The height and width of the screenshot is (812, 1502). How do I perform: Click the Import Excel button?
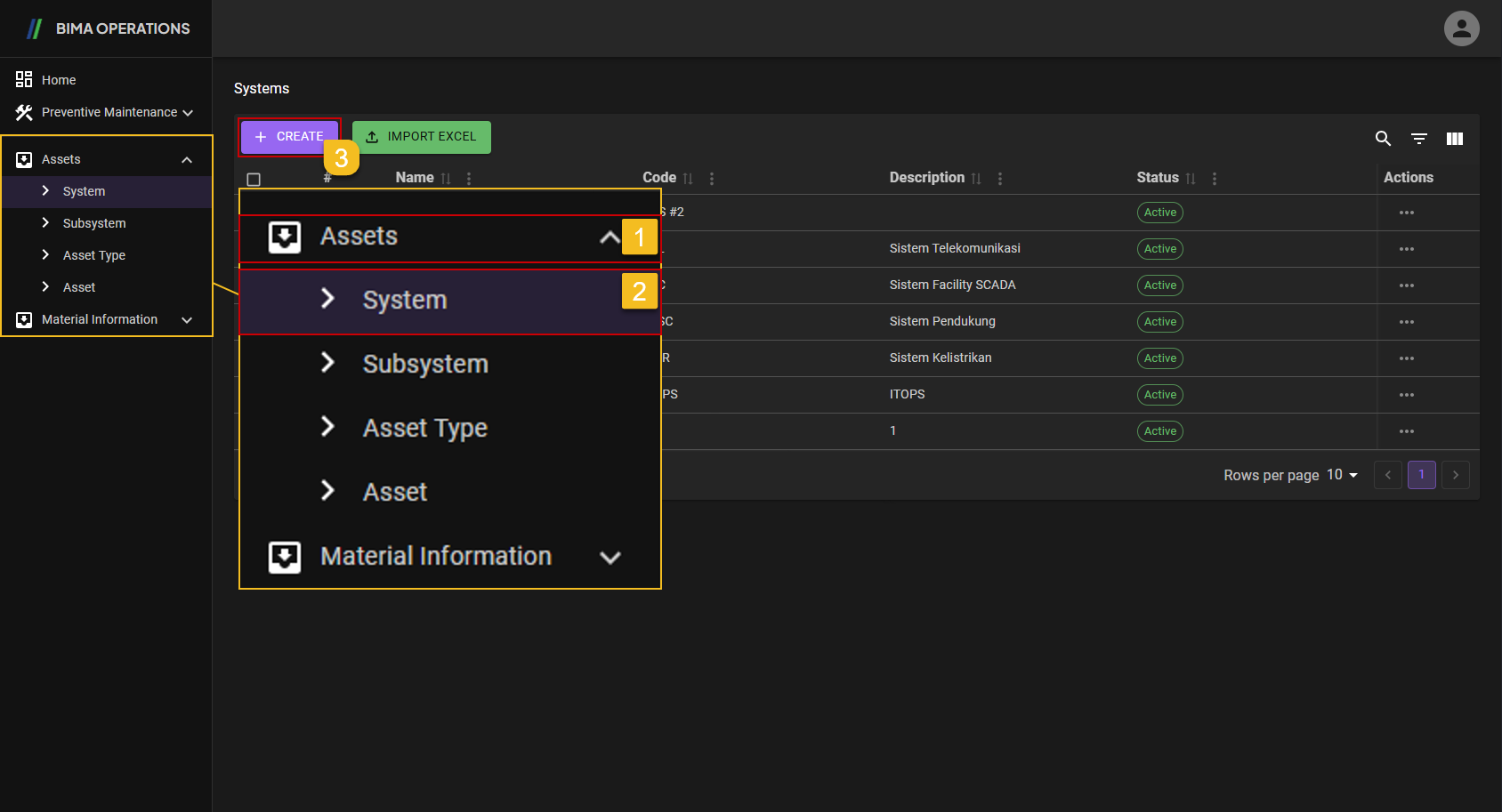(x=422, y=137)
